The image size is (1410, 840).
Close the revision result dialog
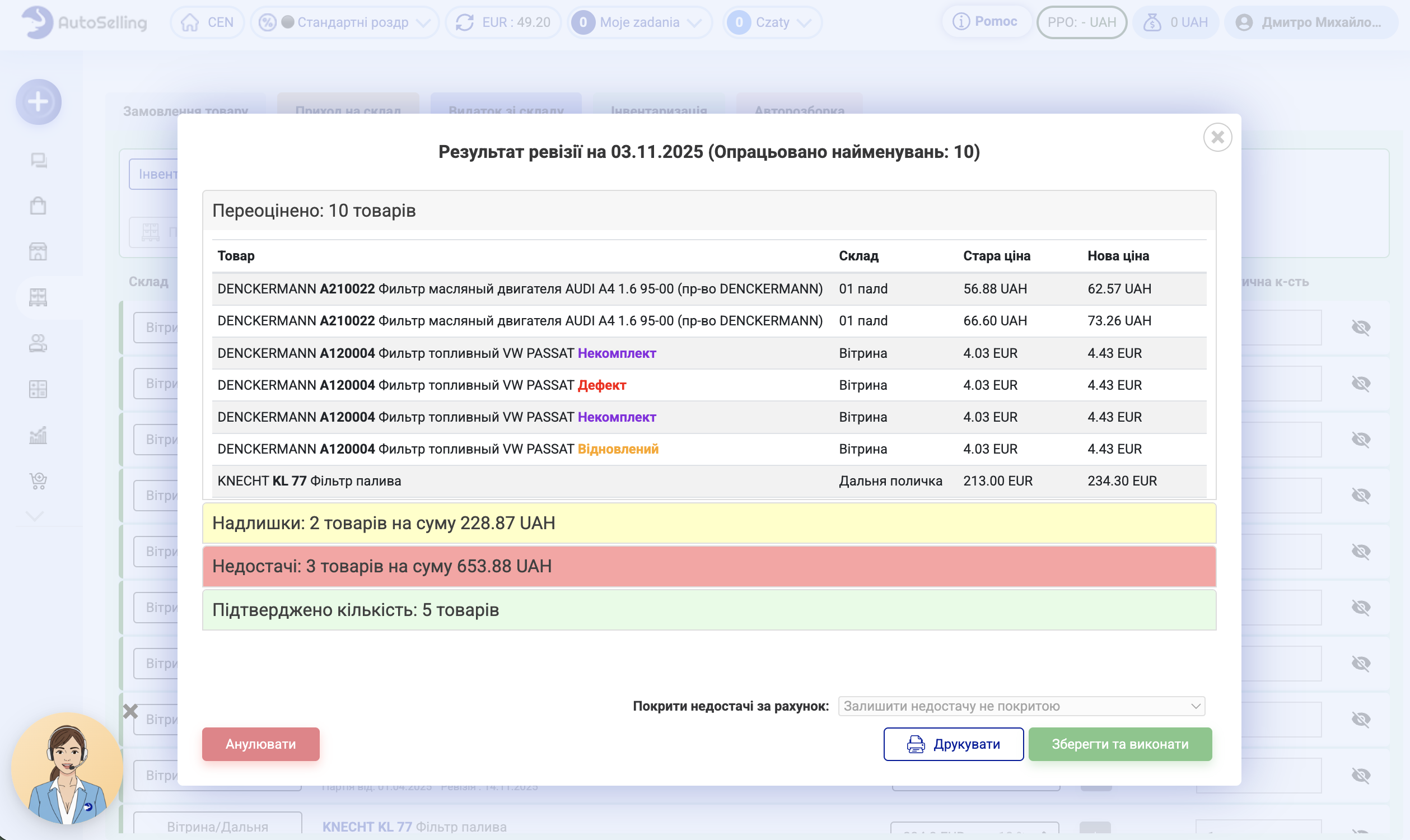pos(1217,138)
